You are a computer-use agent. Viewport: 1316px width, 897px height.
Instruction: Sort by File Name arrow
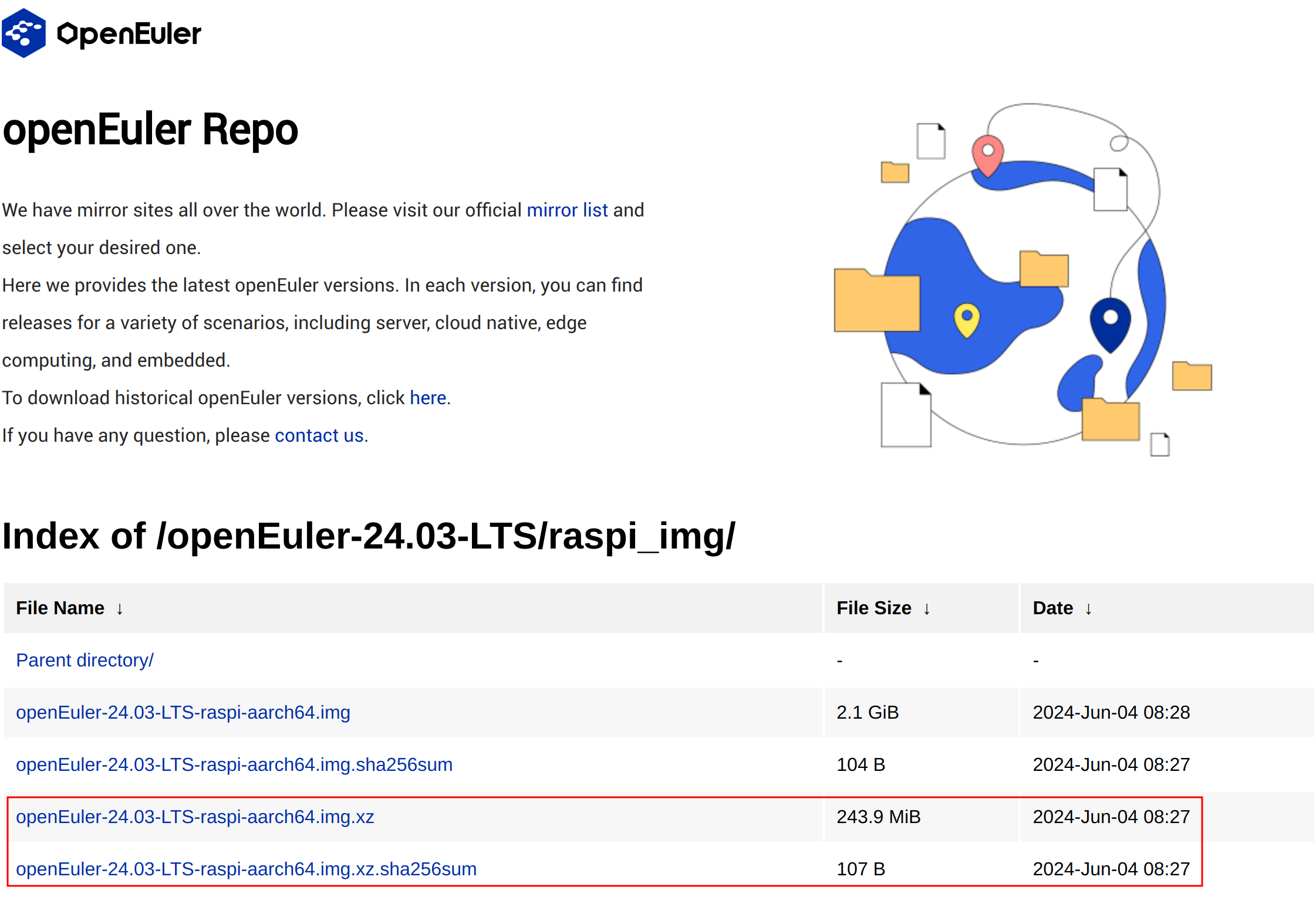click(120, 609)
